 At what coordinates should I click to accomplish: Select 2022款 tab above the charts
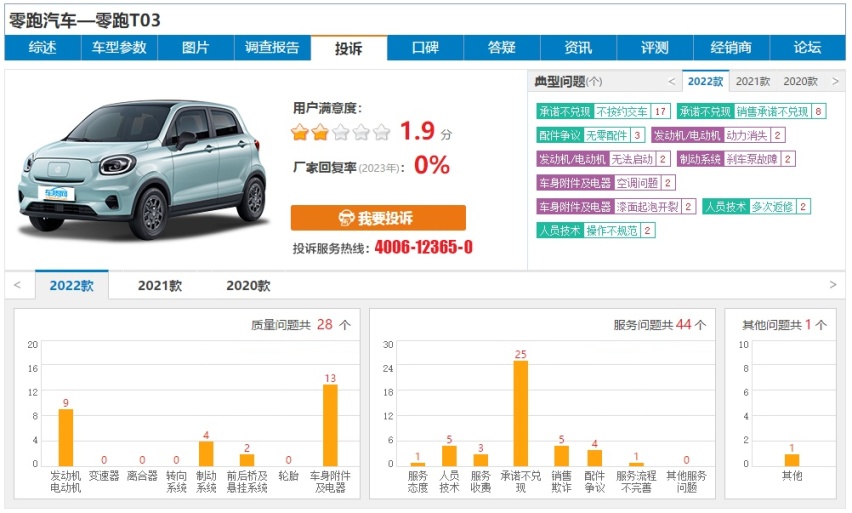click(x=72, y=285)
